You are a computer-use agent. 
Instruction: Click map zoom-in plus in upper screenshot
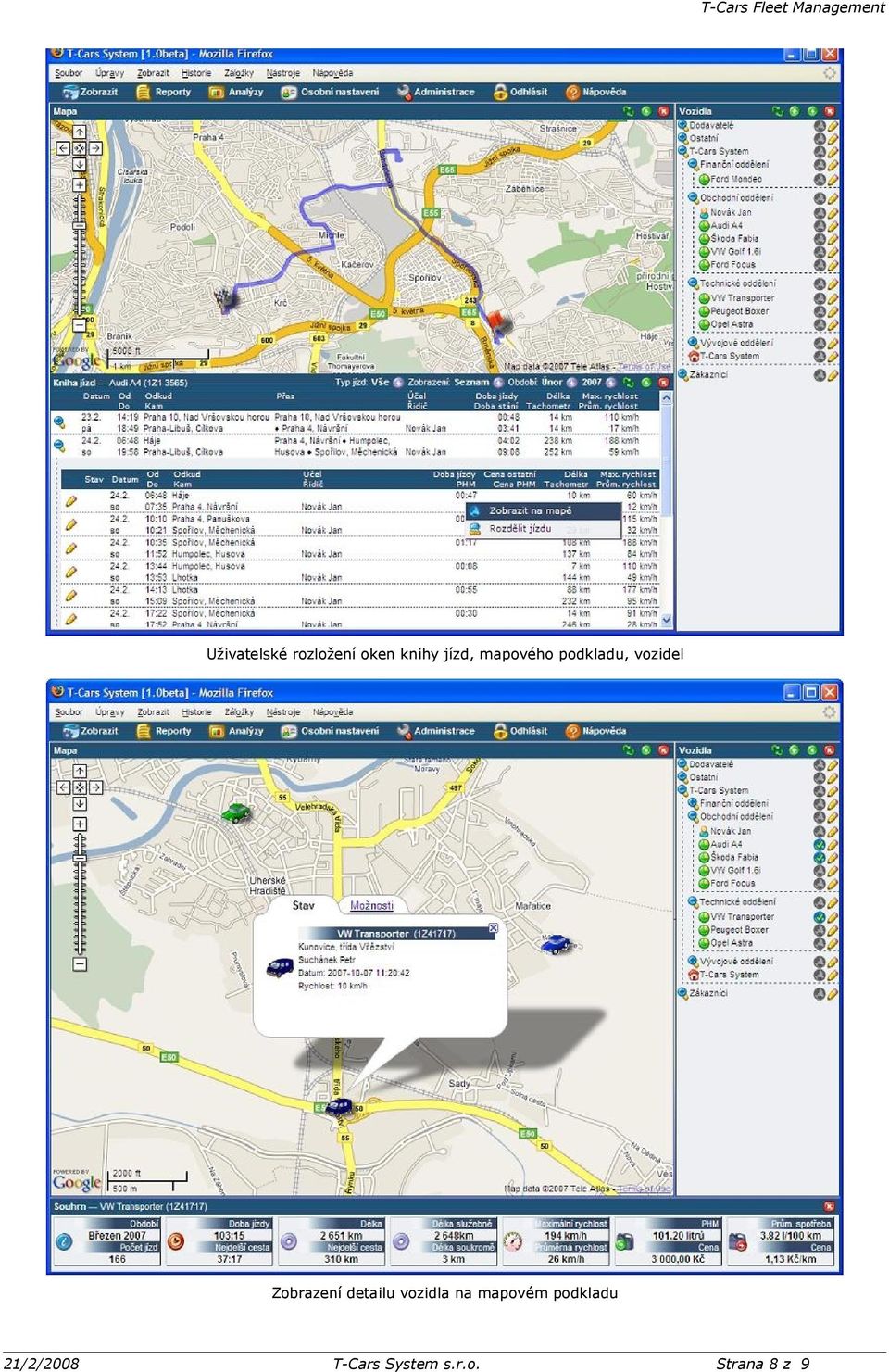[x=80, y=185]
